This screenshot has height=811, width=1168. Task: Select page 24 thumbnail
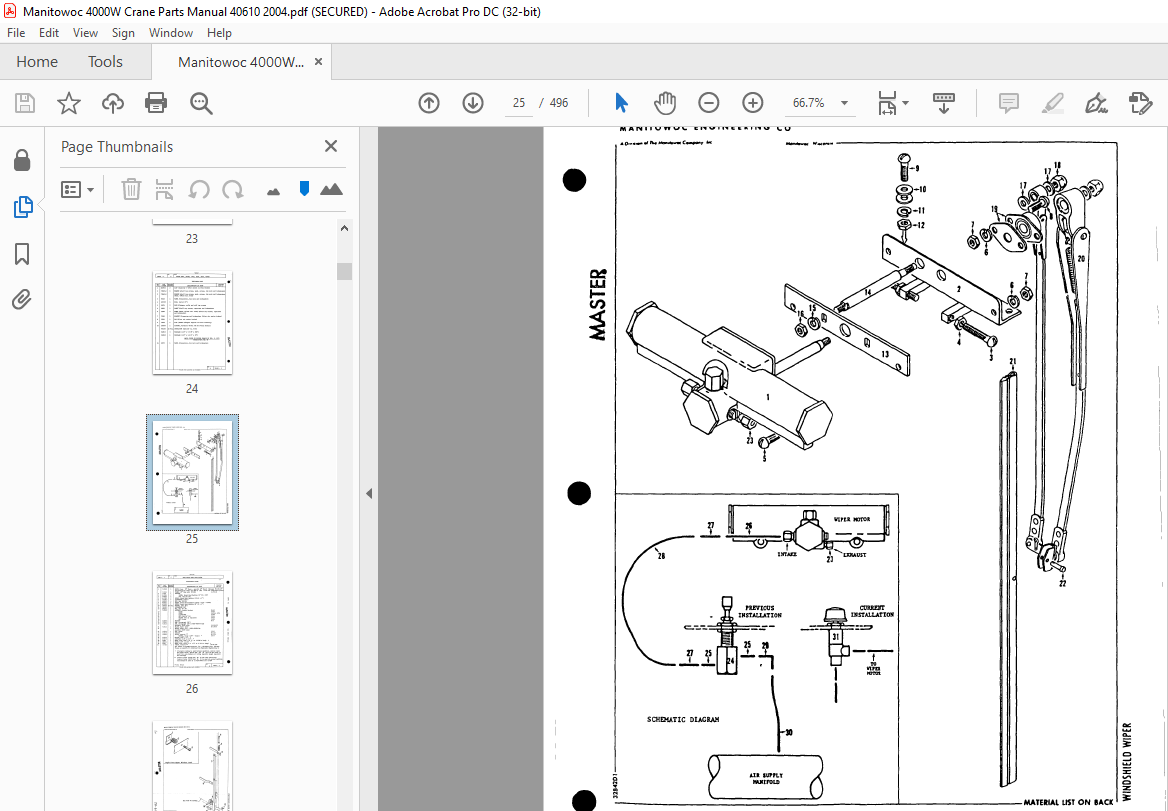(x=192, y=322)
